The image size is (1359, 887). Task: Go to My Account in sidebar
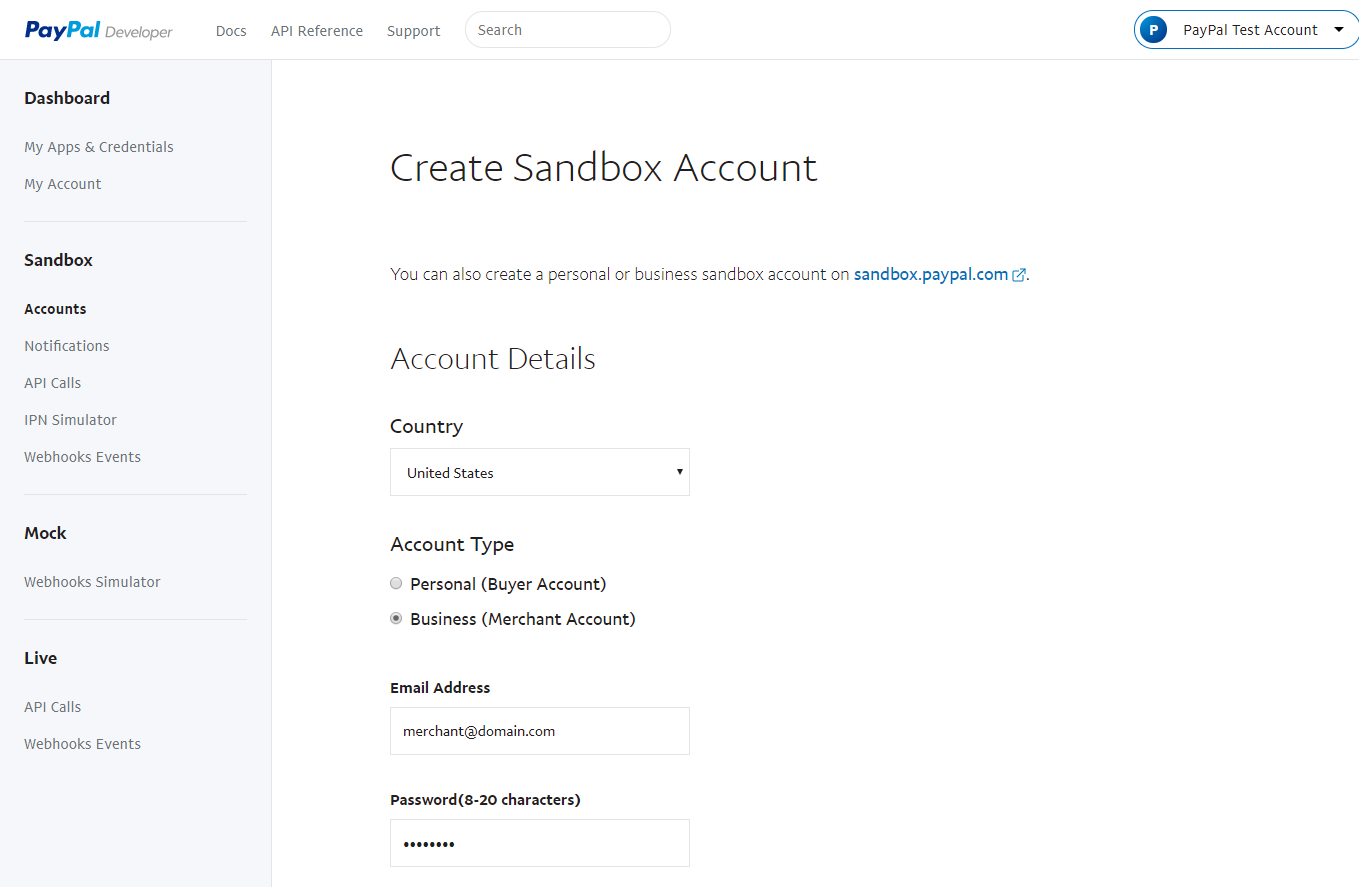[x=63, y=184]
